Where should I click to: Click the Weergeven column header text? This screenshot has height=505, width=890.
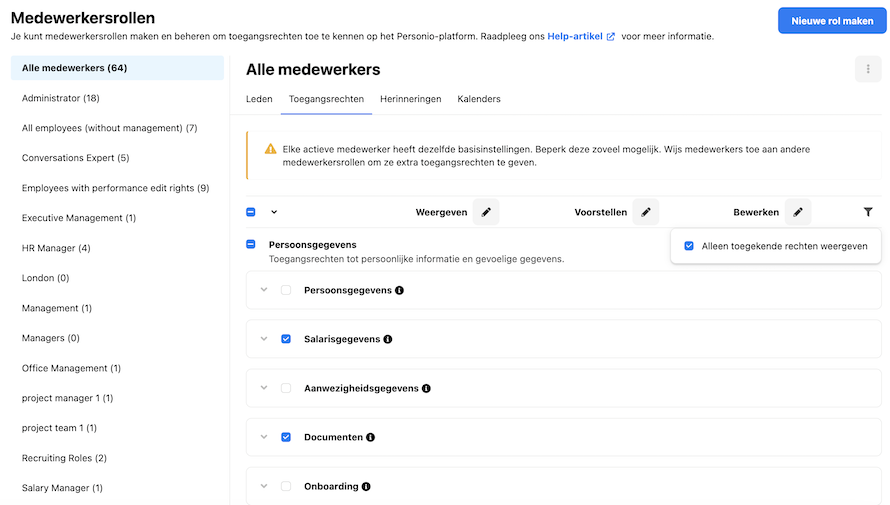point(441,212)
